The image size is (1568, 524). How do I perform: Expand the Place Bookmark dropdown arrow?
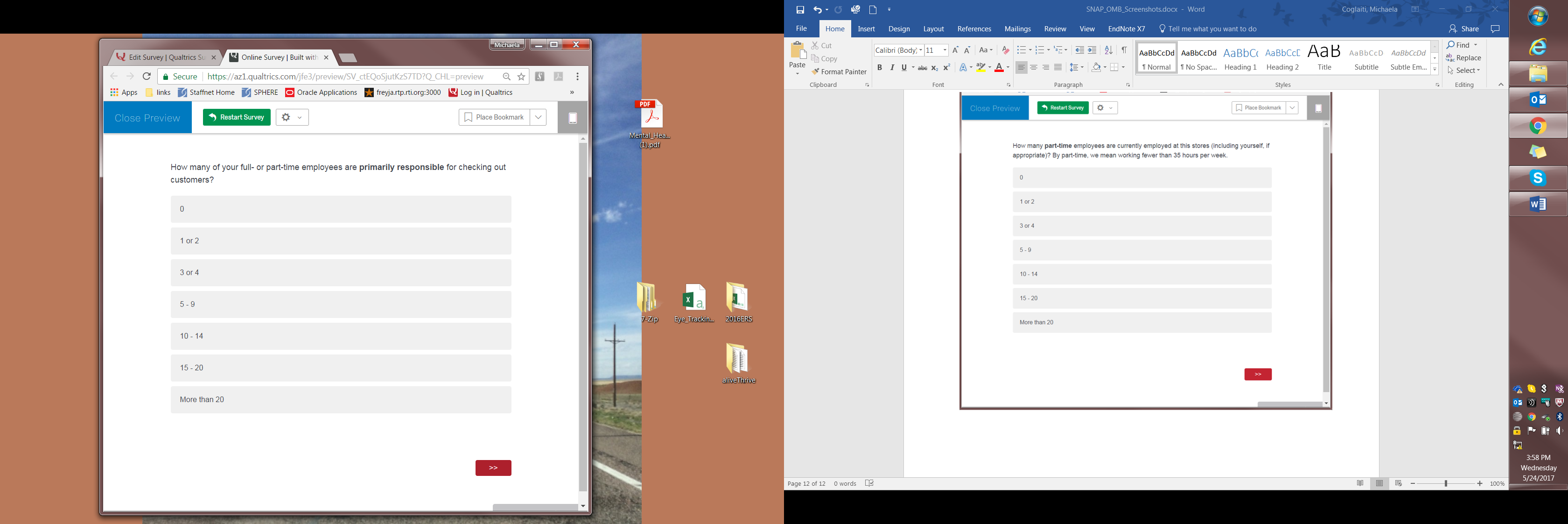point(538,118)
